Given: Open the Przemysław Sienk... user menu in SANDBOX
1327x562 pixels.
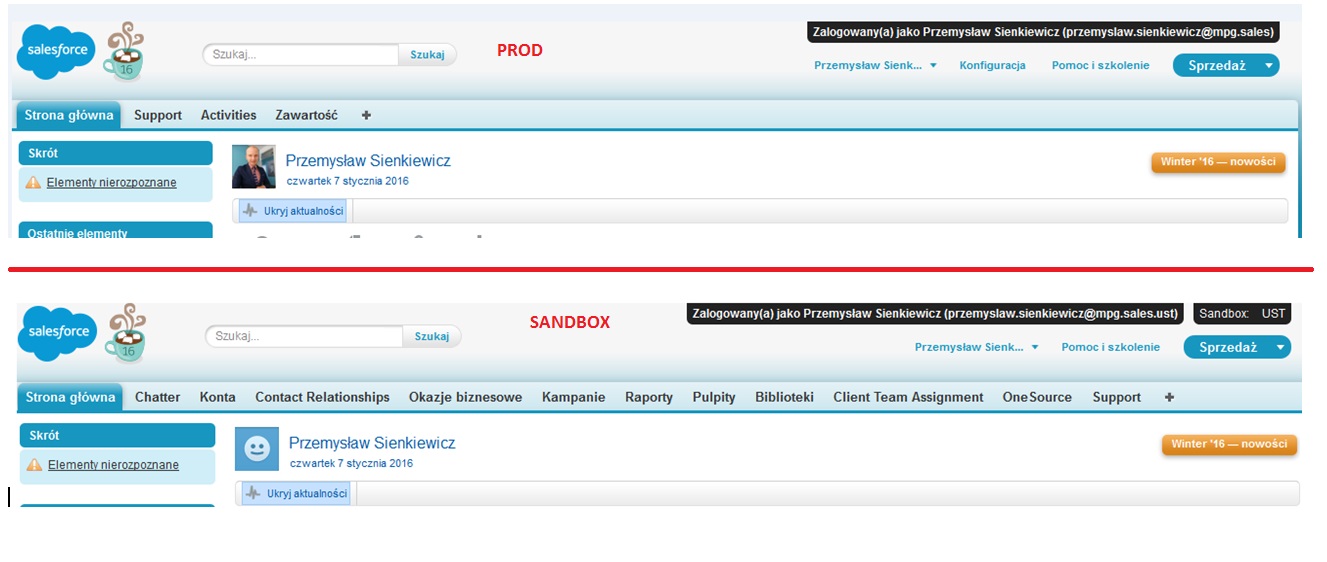Looking at the screenshot, I should coord(976,347).
